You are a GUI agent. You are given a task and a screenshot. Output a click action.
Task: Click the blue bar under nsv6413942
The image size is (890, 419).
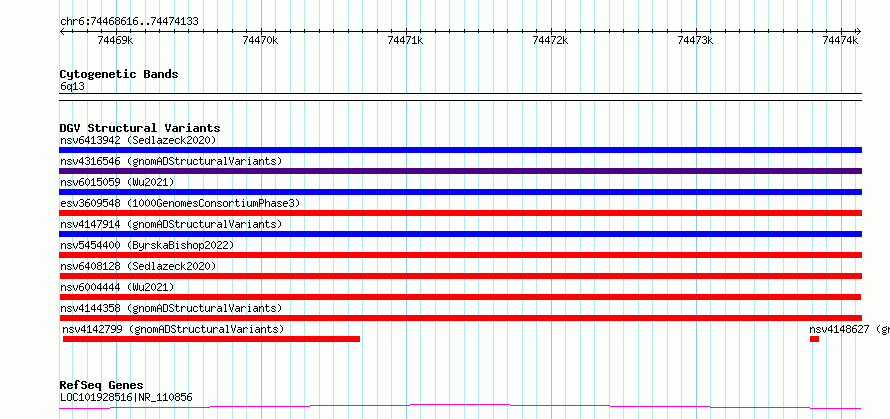460,150
